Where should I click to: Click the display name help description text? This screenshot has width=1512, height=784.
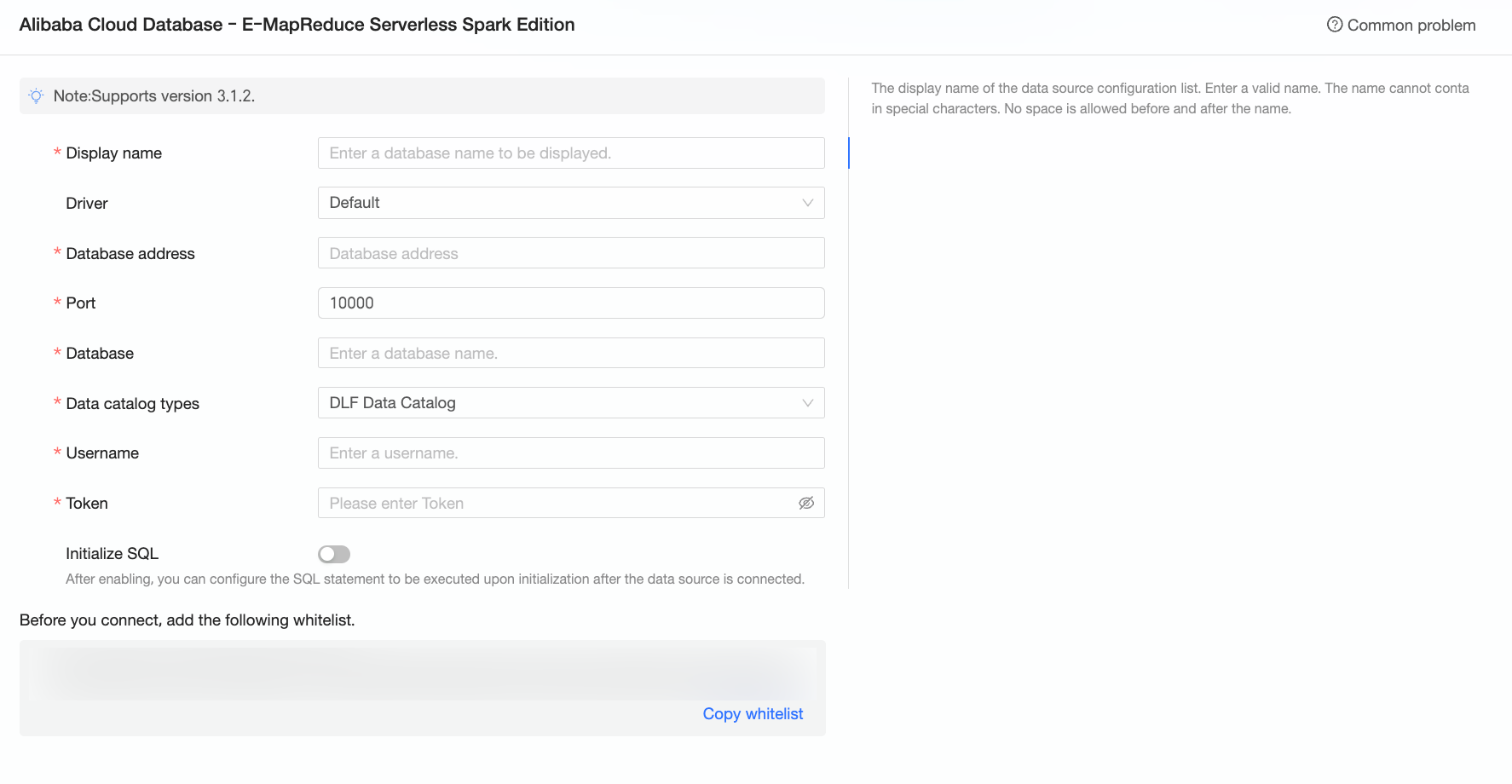pyautogui.click(x=1169, y=98)
